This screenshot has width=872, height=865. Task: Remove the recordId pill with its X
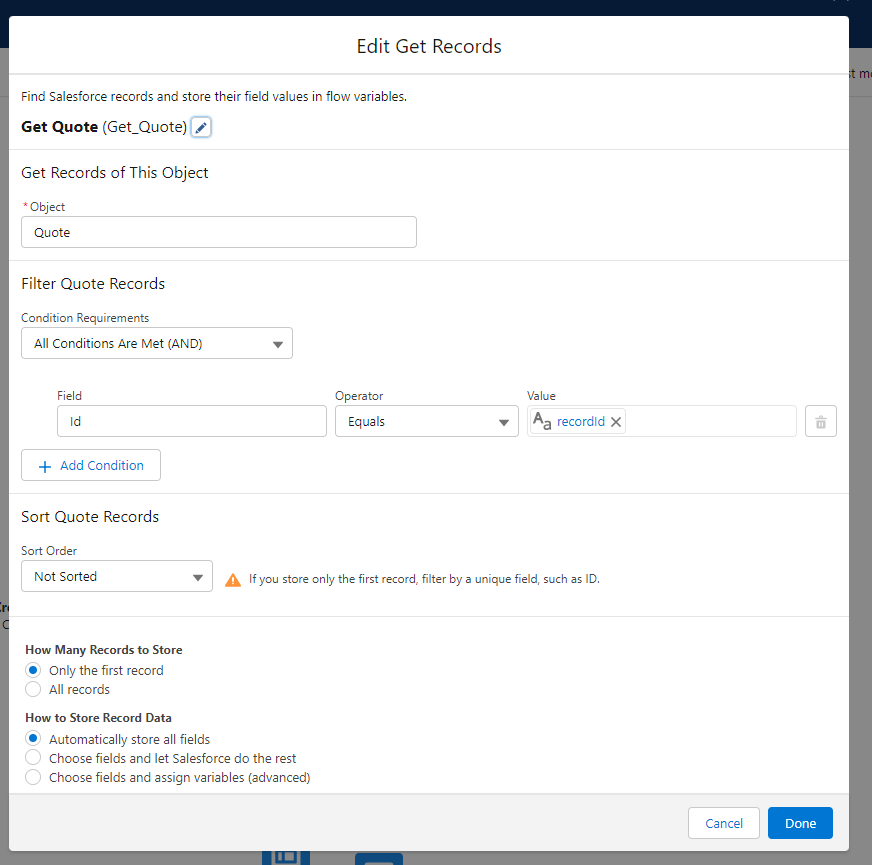(616, 422)
